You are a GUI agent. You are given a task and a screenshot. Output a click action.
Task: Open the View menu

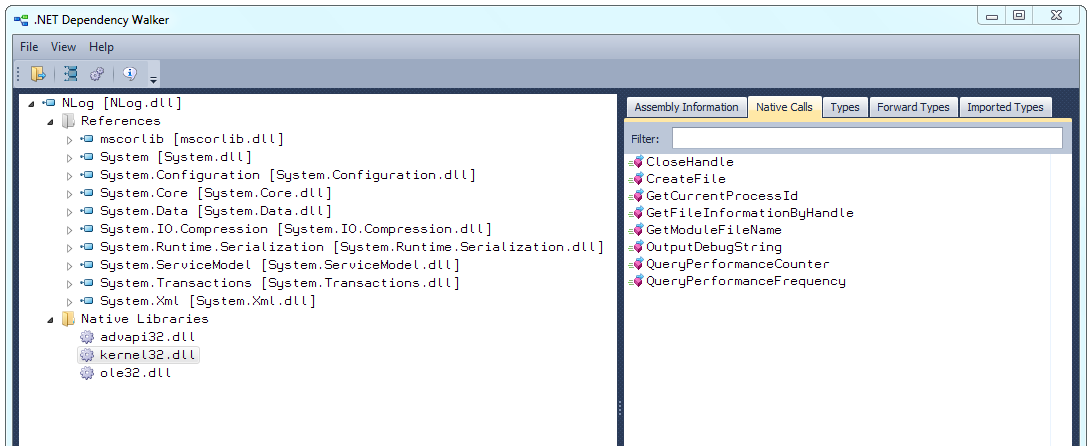tap(63, 47)
